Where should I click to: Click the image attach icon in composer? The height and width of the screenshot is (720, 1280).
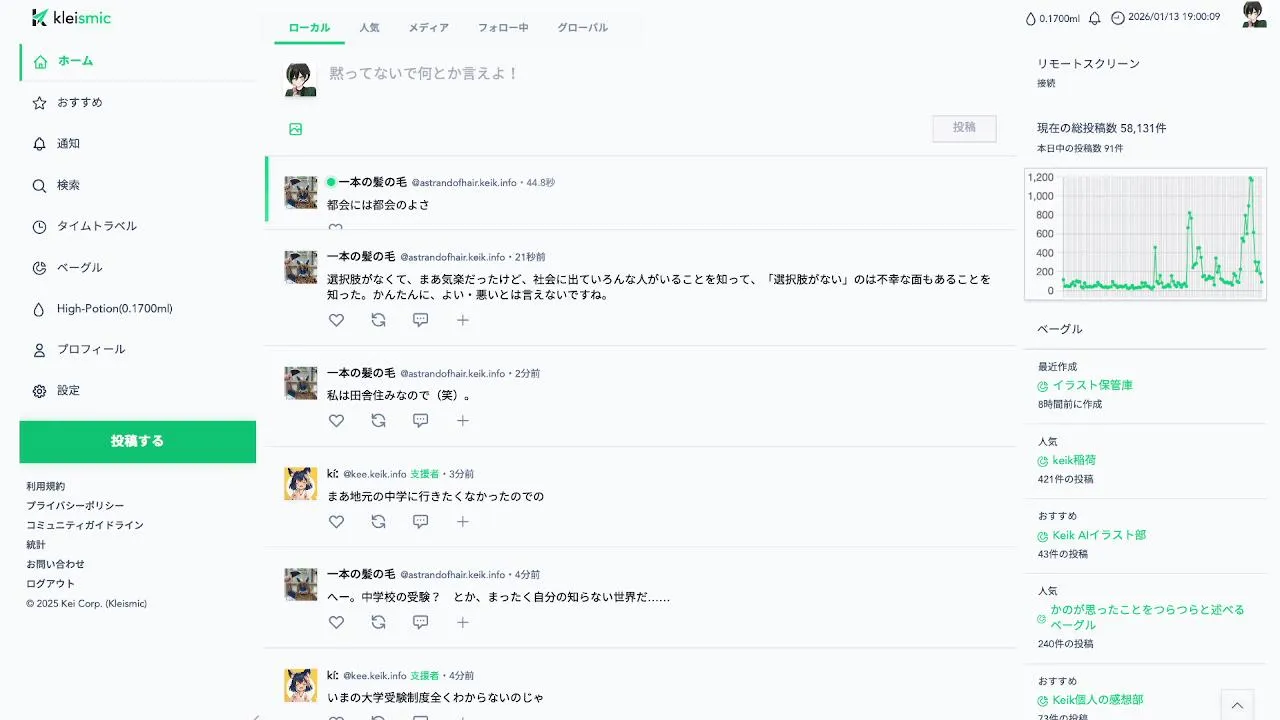tap(296, 129)
